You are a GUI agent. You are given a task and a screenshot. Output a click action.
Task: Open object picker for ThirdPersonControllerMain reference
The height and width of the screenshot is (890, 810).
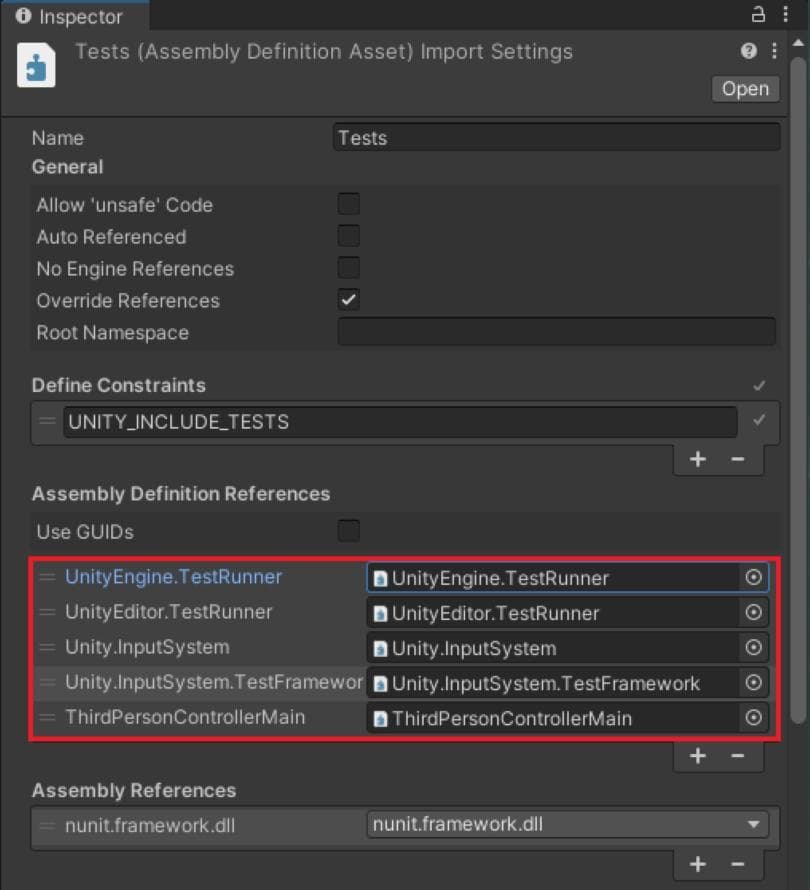coord(754,718)
